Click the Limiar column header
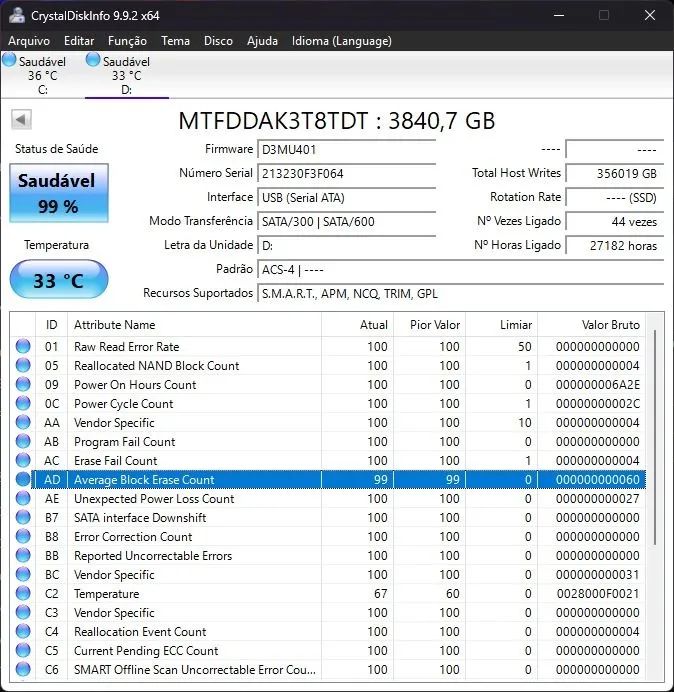The height and width of the screenshot is (692, 674). point(501,325)
